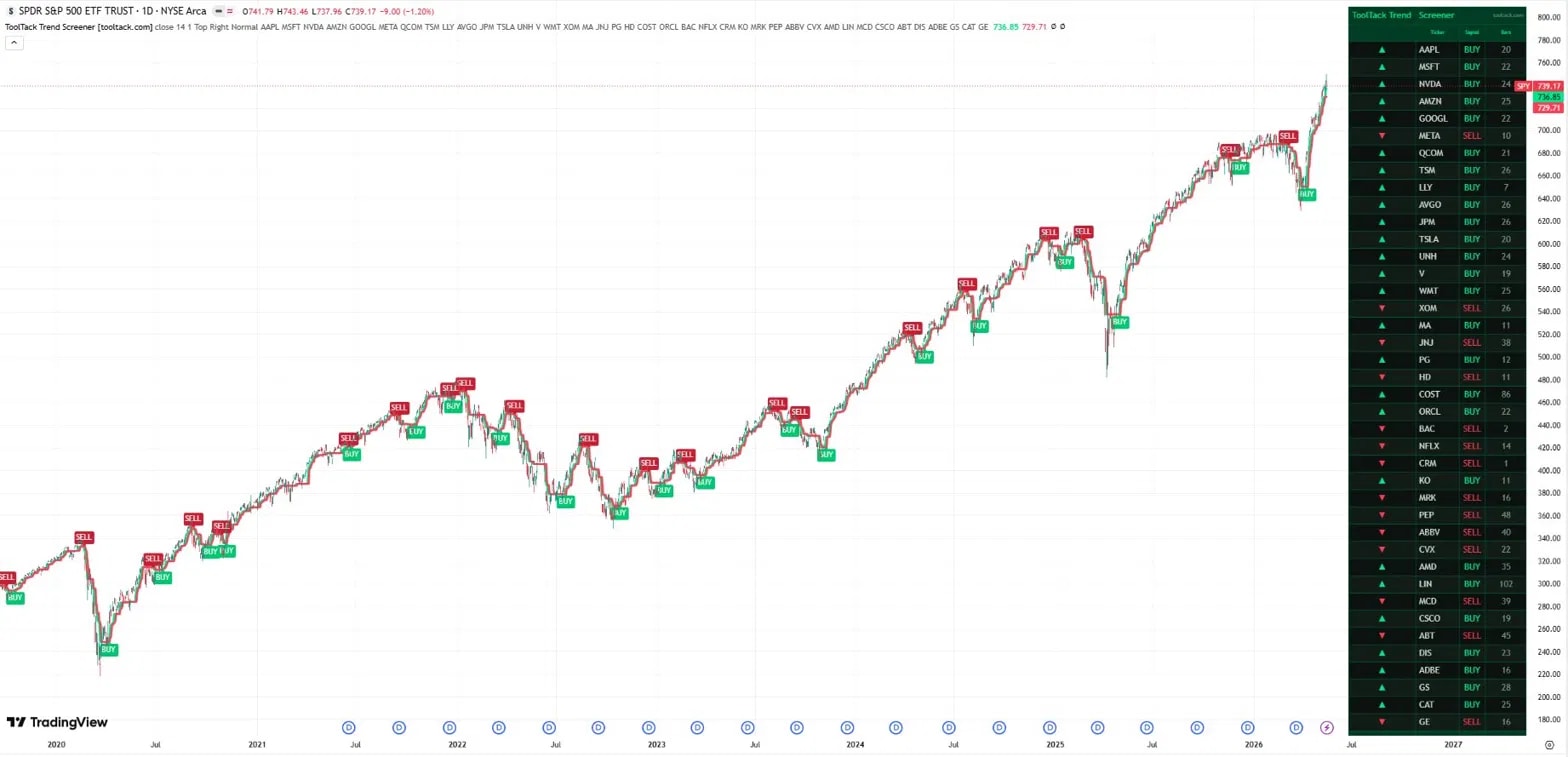The width and height of the screenshot is (1568, 757).
Task: Click the first dividend D marker on timeline
Action: coord(350,727)
